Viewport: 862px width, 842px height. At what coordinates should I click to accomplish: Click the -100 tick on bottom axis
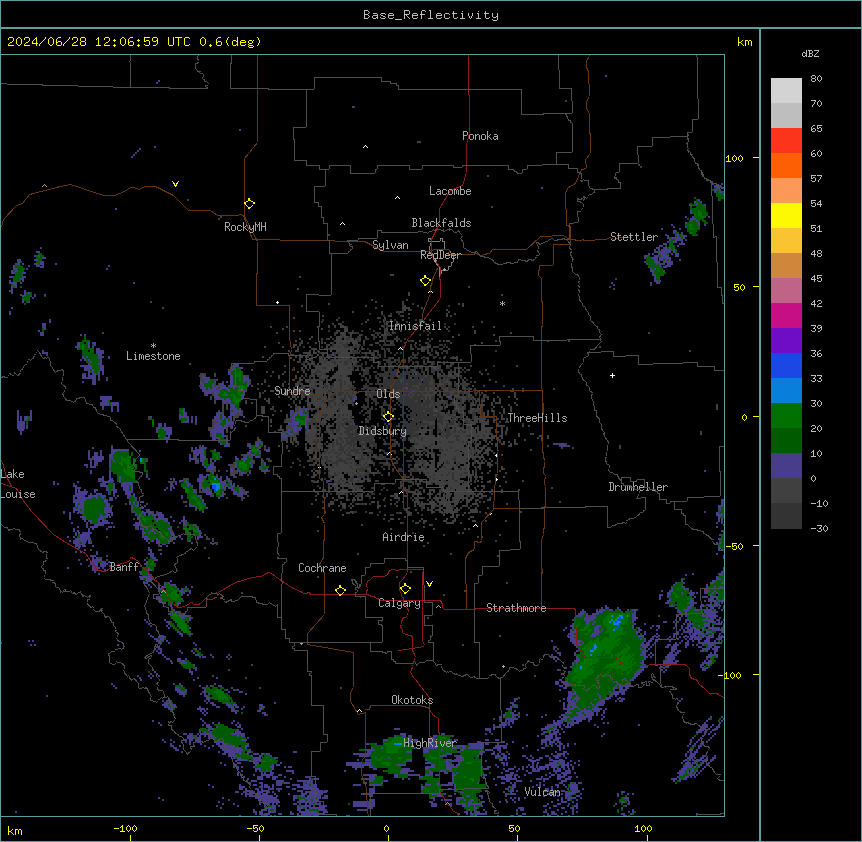coord(126,828)
